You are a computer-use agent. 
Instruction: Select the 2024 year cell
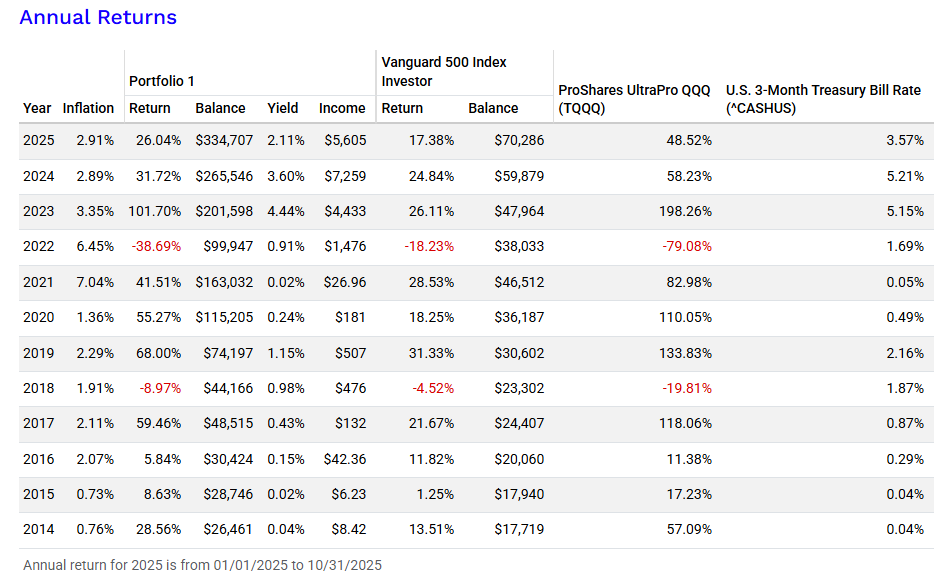tap(38, 176)
